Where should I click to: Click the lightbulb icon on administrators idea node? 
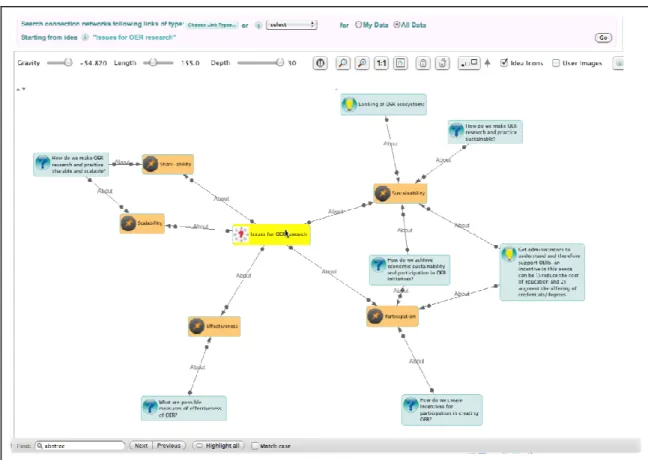coord(509,254)
